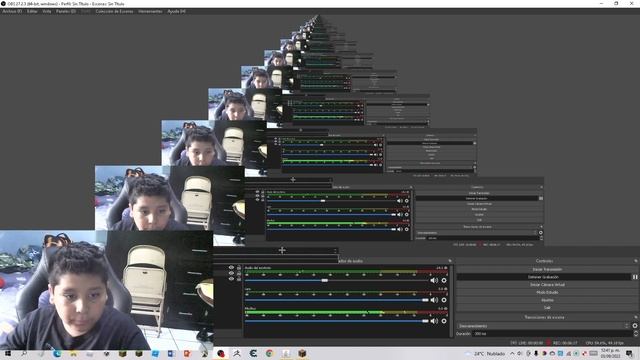Click Salir button in Controls
Screen dimensions: 640x360
click(x=547, y=307)
